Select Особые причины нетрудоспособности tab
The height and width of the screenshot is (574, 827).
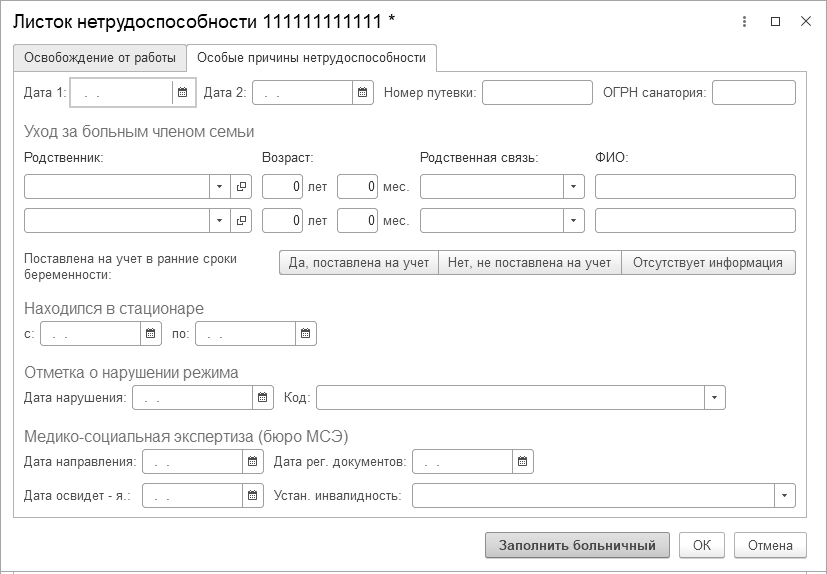[311, 58]
